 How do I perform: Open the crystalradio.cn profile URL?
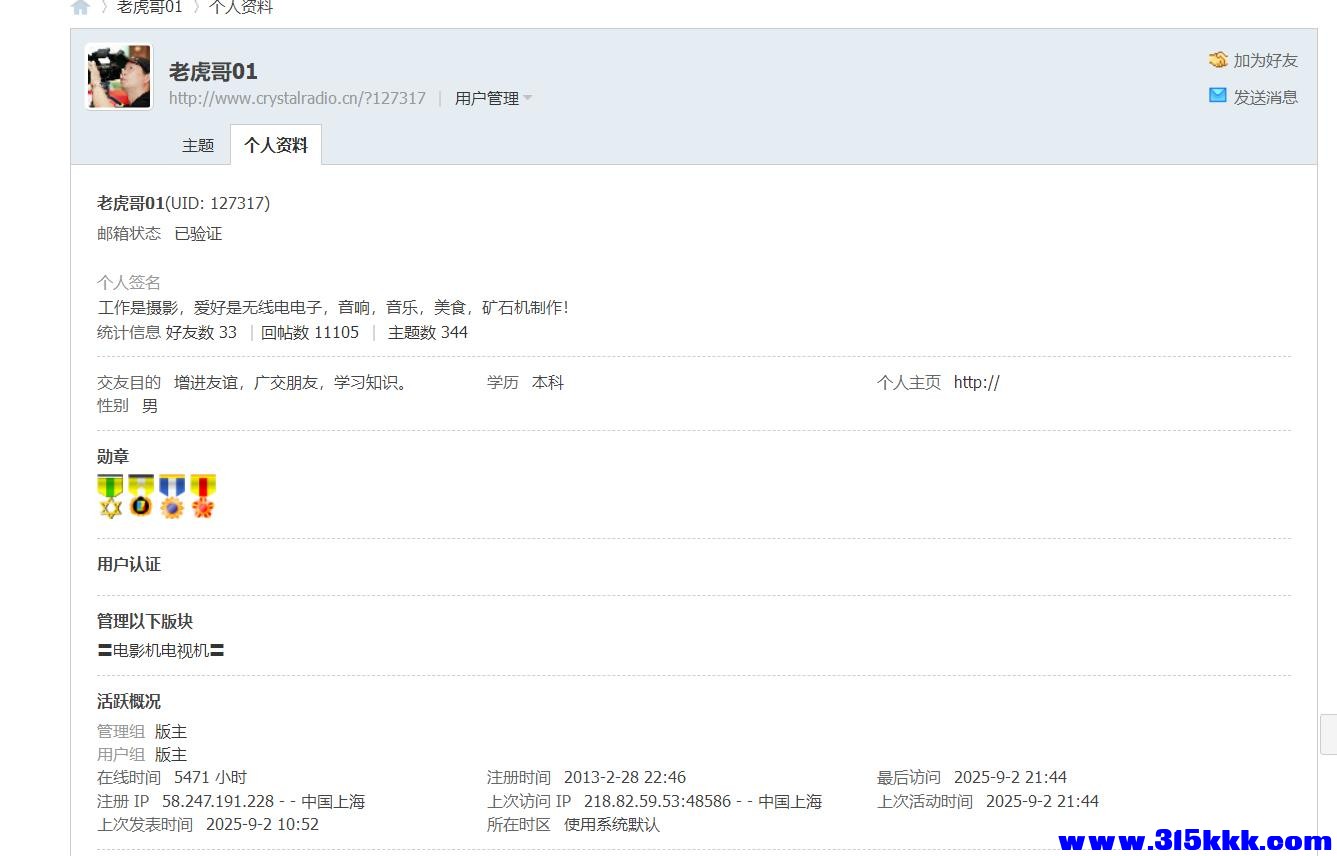[297, 98]
